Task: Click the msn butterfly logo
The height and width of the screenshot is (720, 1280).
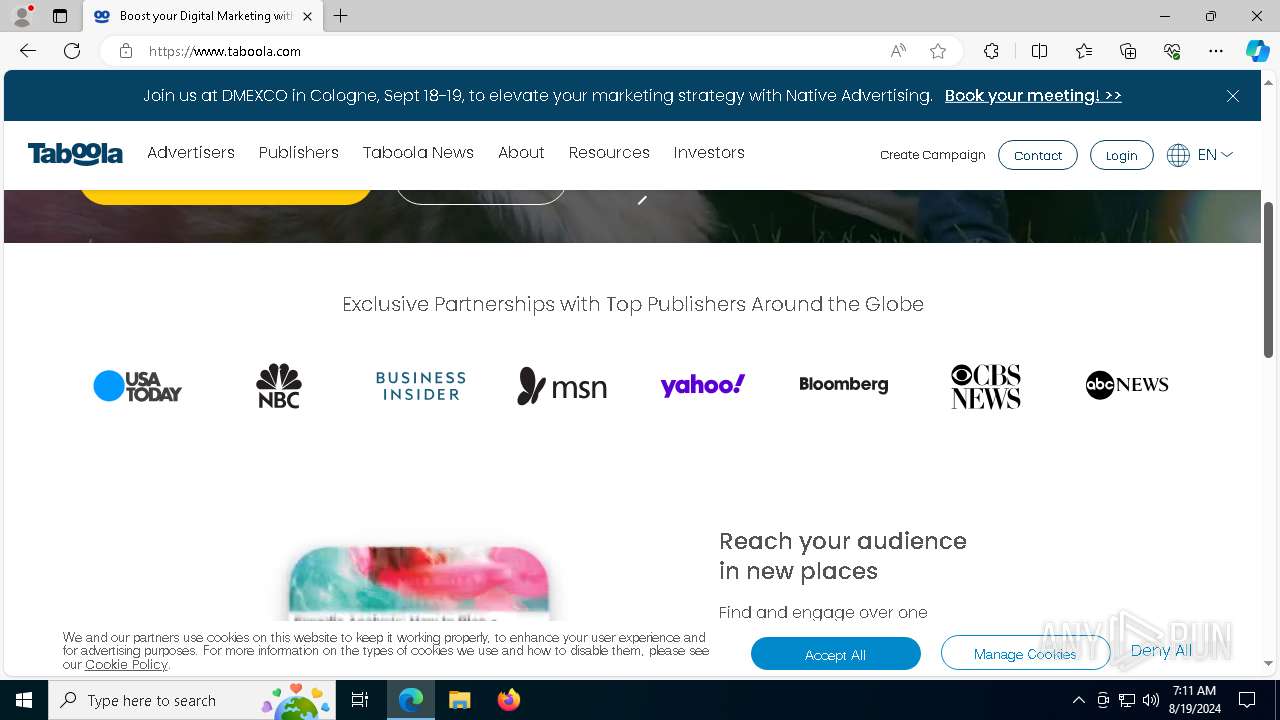Action: point(562,386)
